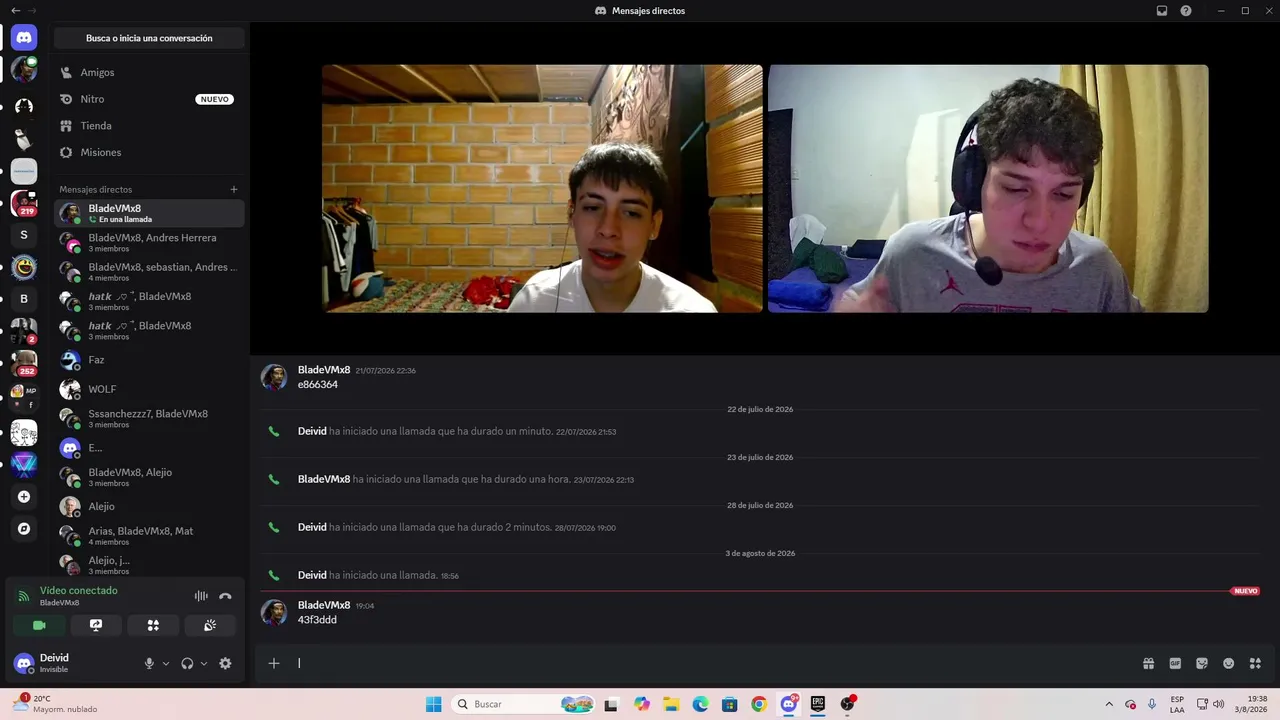
Task: Open the server with the 252 badge
Action: coord(24,363)
